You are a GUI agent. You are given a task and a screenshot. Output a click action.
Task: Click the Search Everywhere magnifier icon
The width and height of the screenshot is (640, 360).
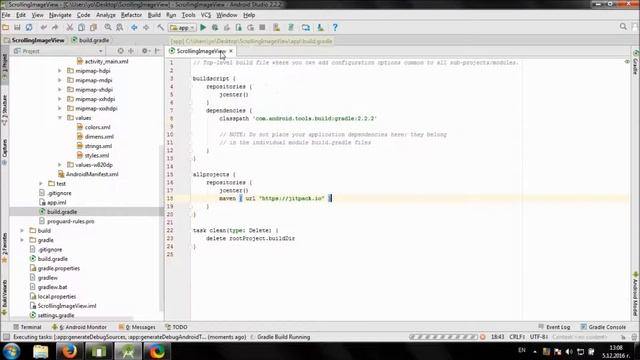click(623, 27)
